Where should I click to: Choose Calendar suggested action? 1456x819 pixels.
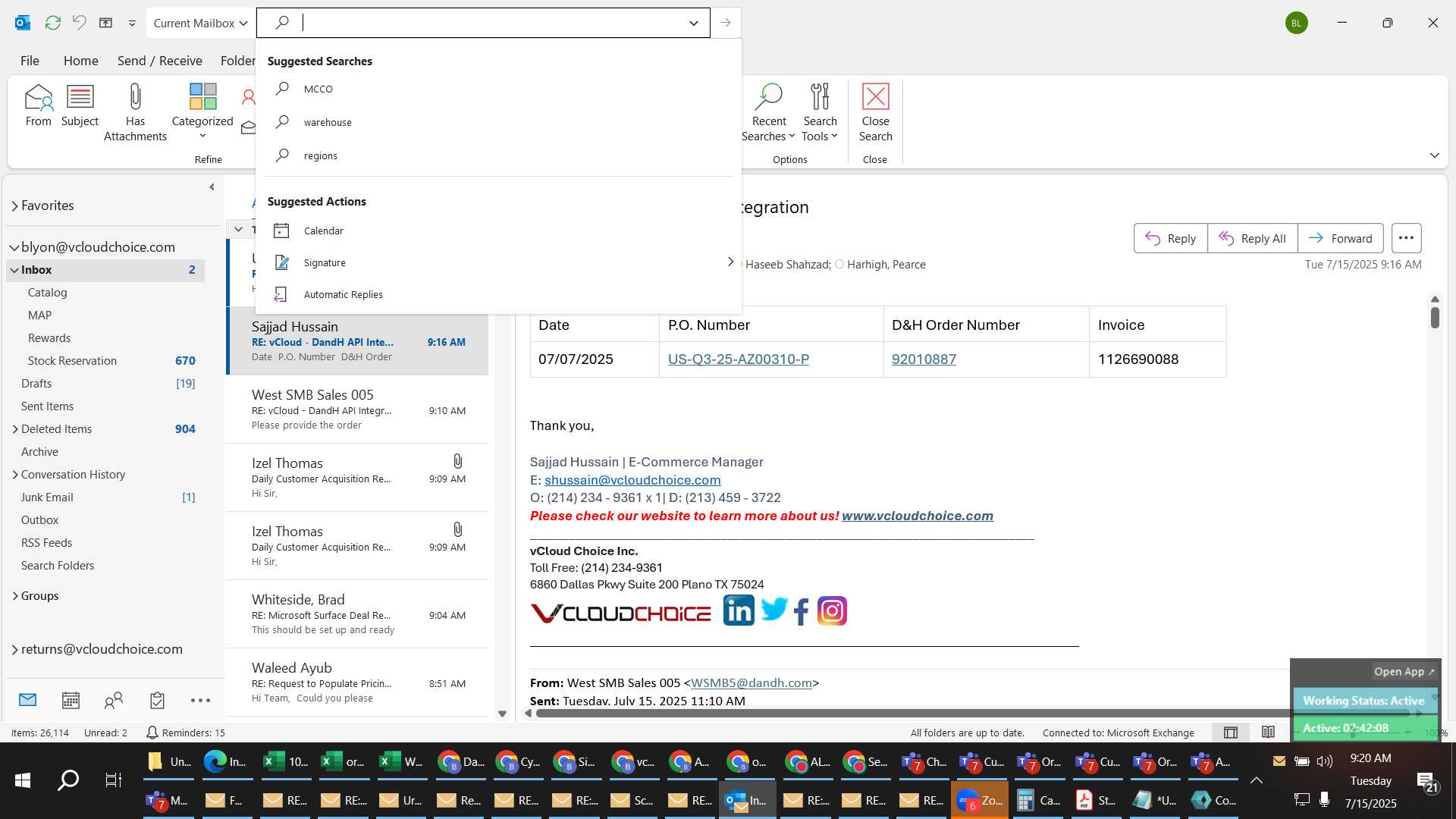(498, 231)
